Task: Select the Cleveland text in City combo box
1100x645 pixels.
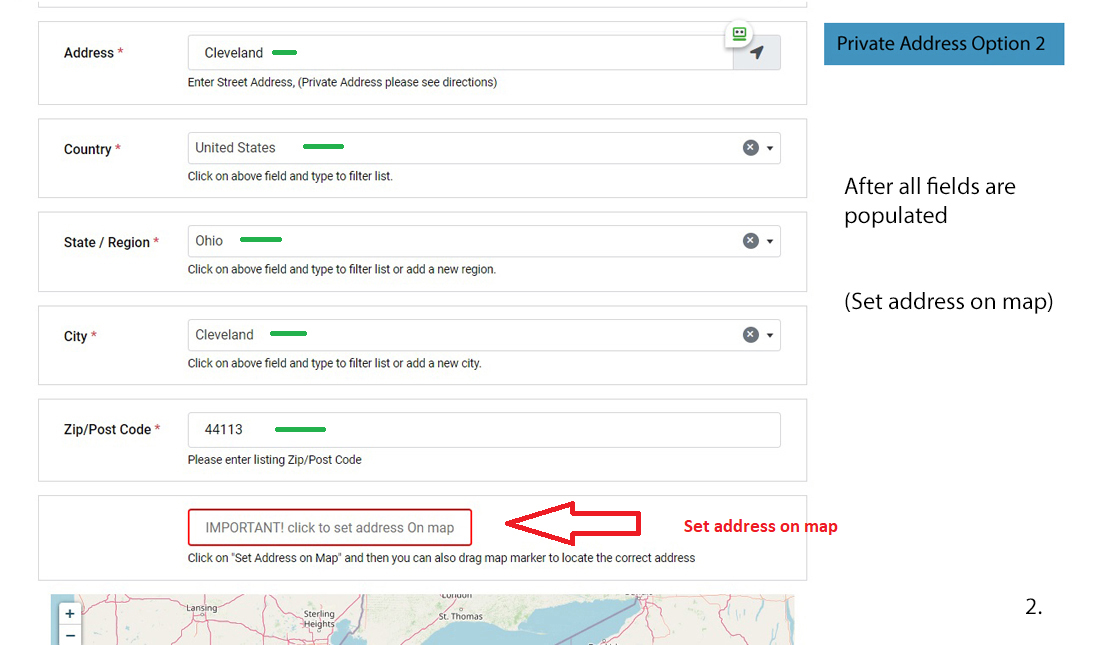Action: click(224, 335)
